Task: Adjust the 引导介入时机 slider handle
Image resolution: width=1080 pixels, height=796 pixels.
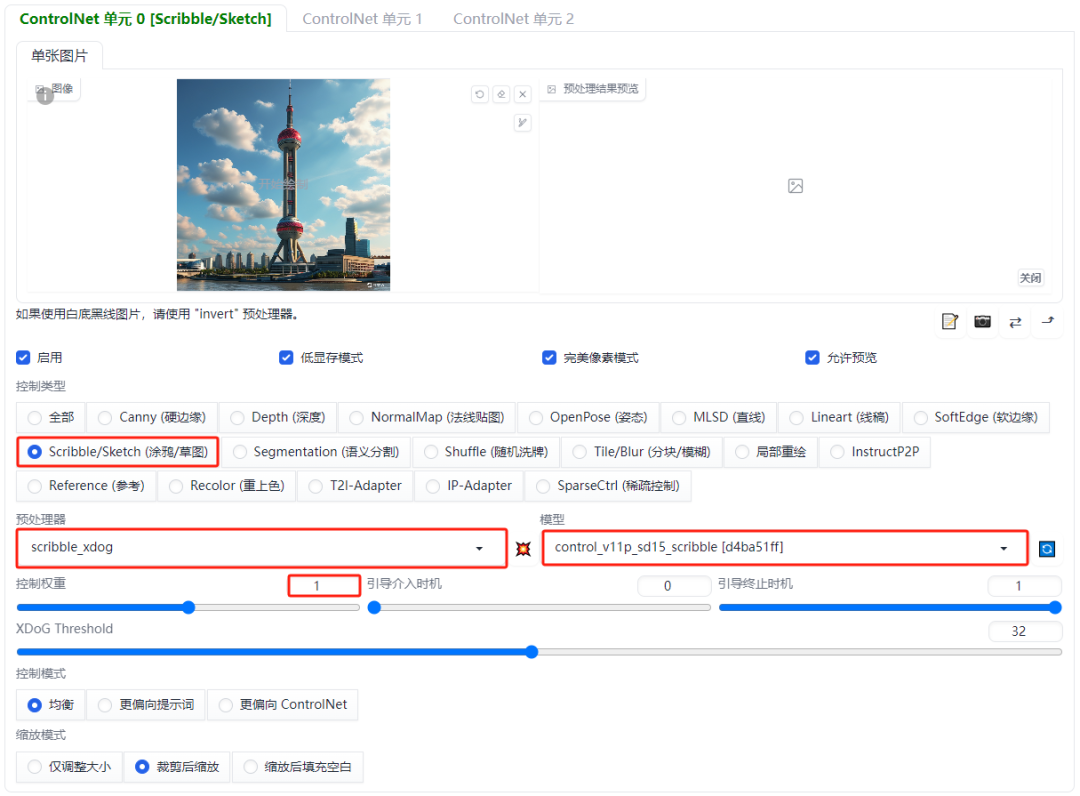Action: (x=374, y=607)
